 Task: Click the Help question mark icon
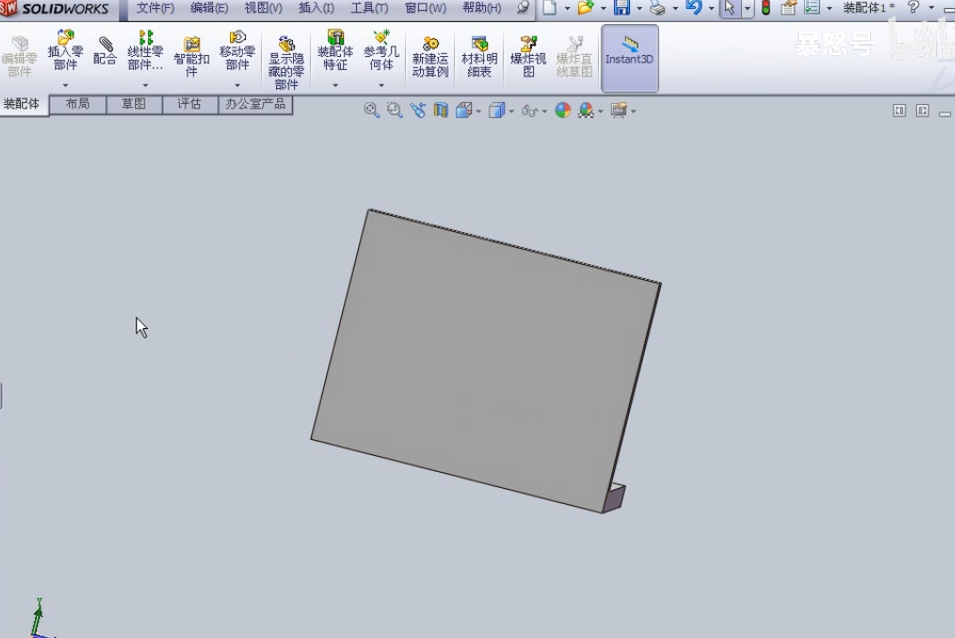coord(913,7)
